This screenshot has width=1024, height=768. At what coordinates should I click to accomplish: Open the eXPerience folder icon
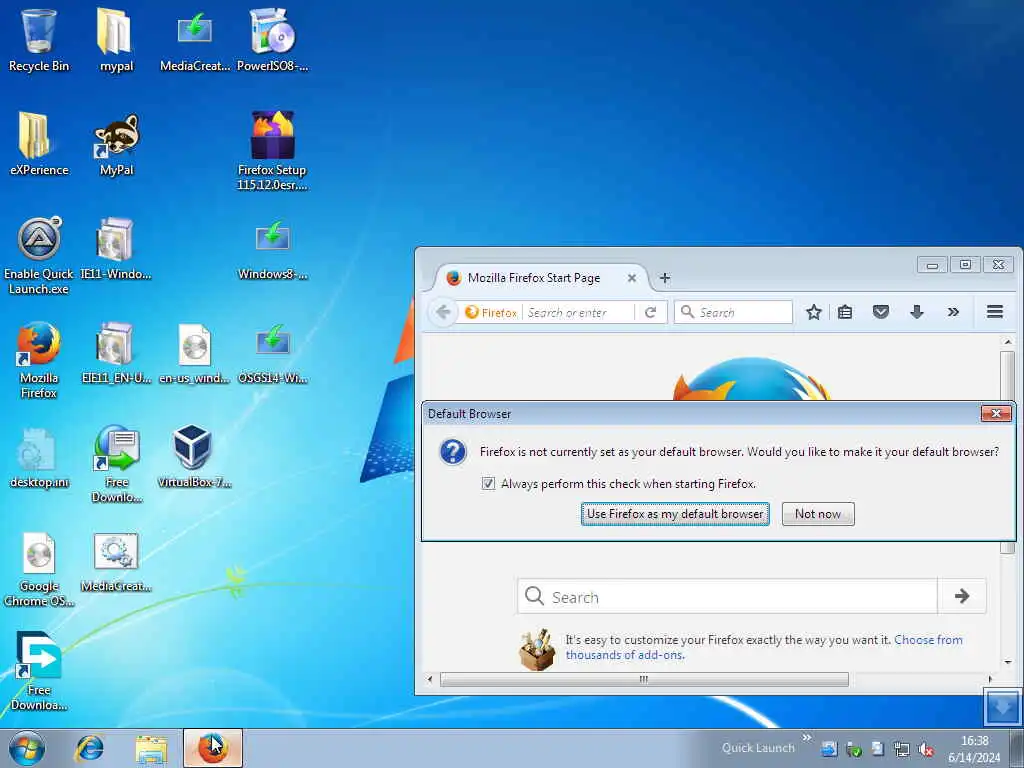pyautogui.click(x=39, y=144)
